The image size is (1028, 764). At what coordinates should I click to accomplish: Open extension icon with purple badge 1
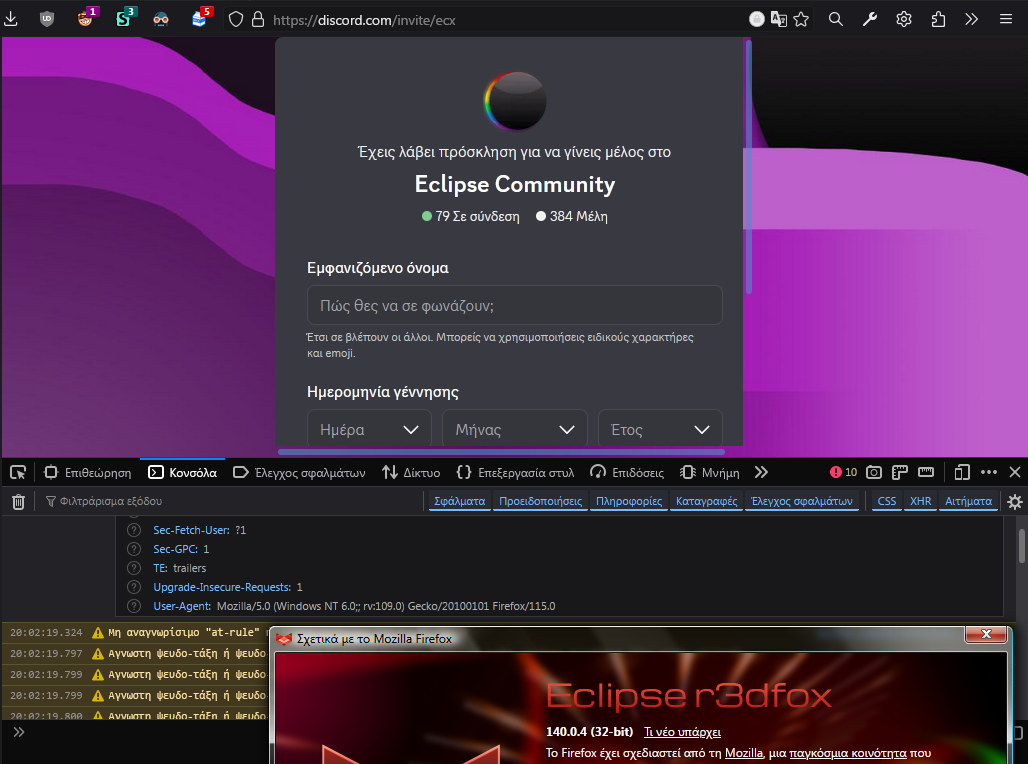point(86,18)
